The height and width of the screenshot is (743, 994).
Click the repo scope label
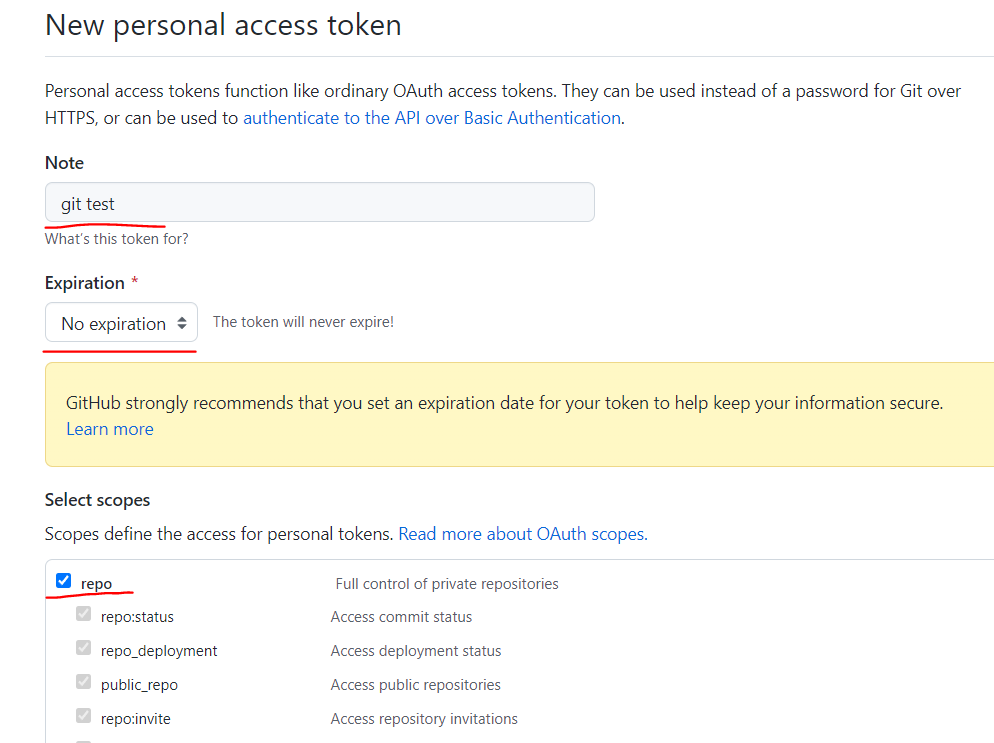tap(96, 584)
